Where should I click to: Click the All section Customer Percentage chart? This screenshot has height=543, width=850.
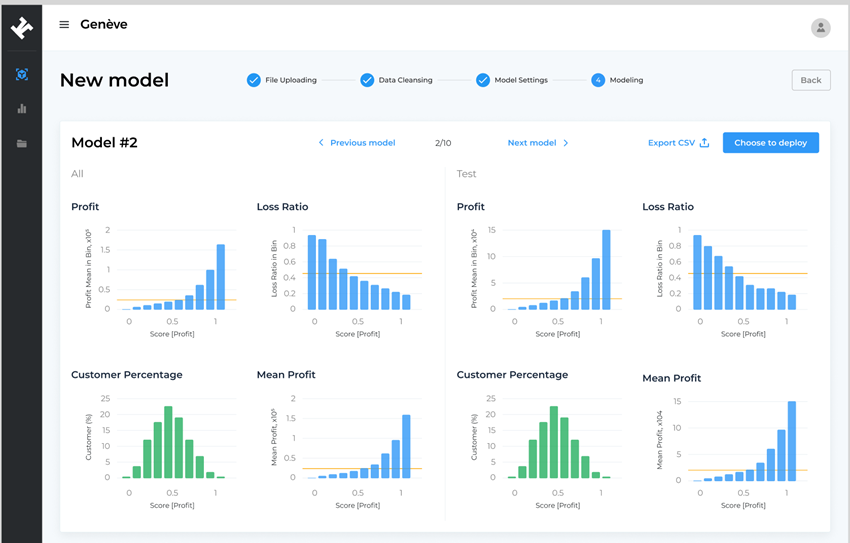point(168,440)
